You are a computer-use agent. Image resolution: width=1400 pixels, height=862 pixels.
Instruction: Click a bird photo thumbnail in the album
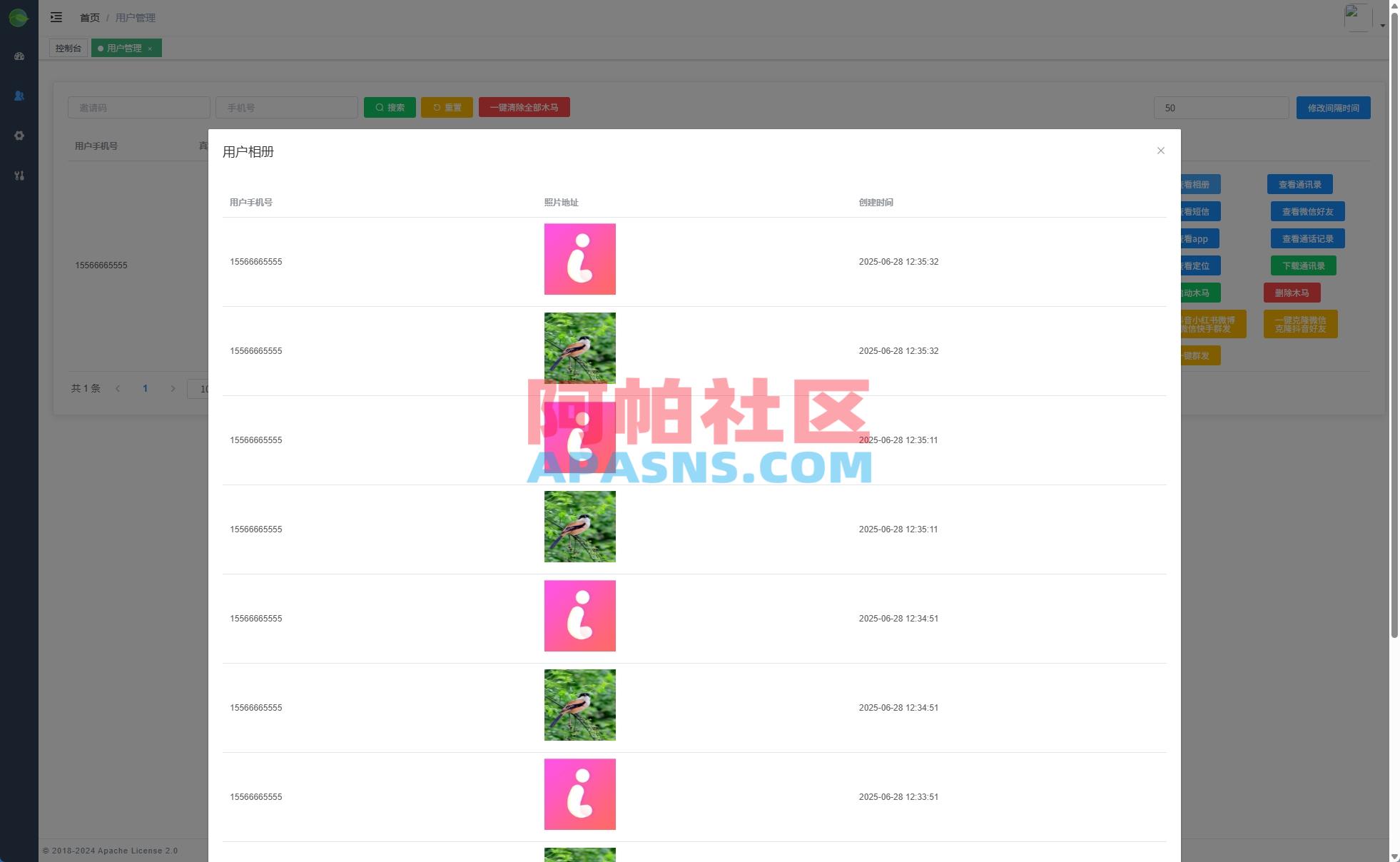click(x=579, y=348)
